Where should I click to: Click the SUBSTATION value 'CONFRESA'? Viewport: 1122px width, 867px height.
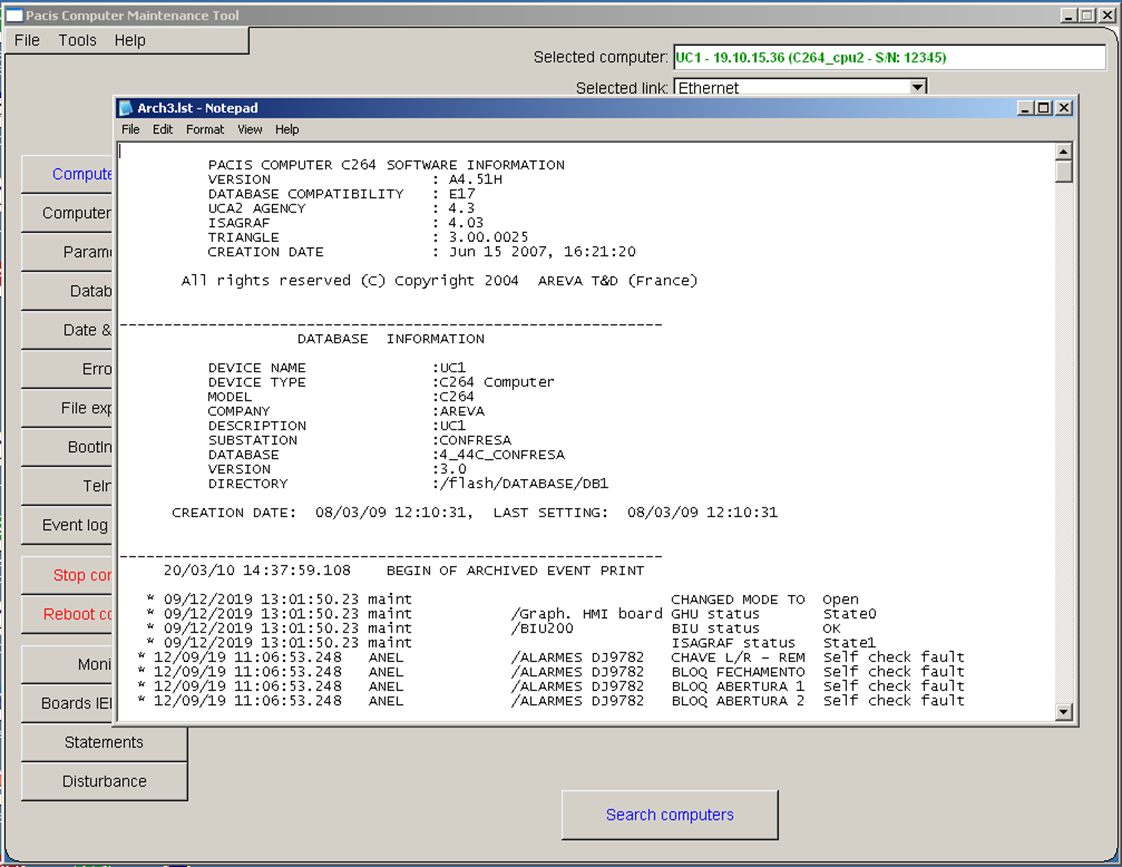(x=475, y=440)
